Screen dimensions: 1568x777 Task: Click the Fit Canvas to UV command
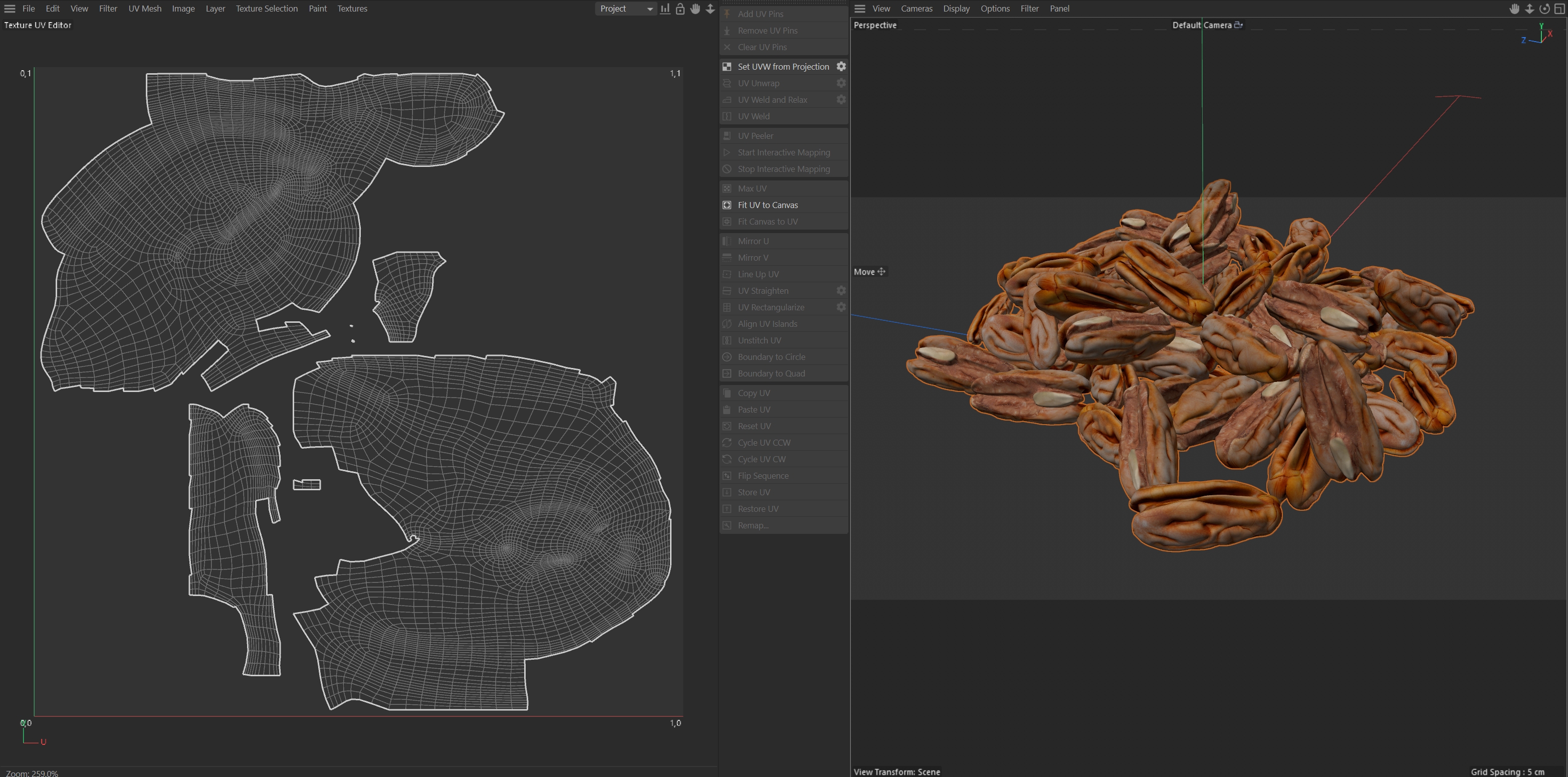click(767, 222)
